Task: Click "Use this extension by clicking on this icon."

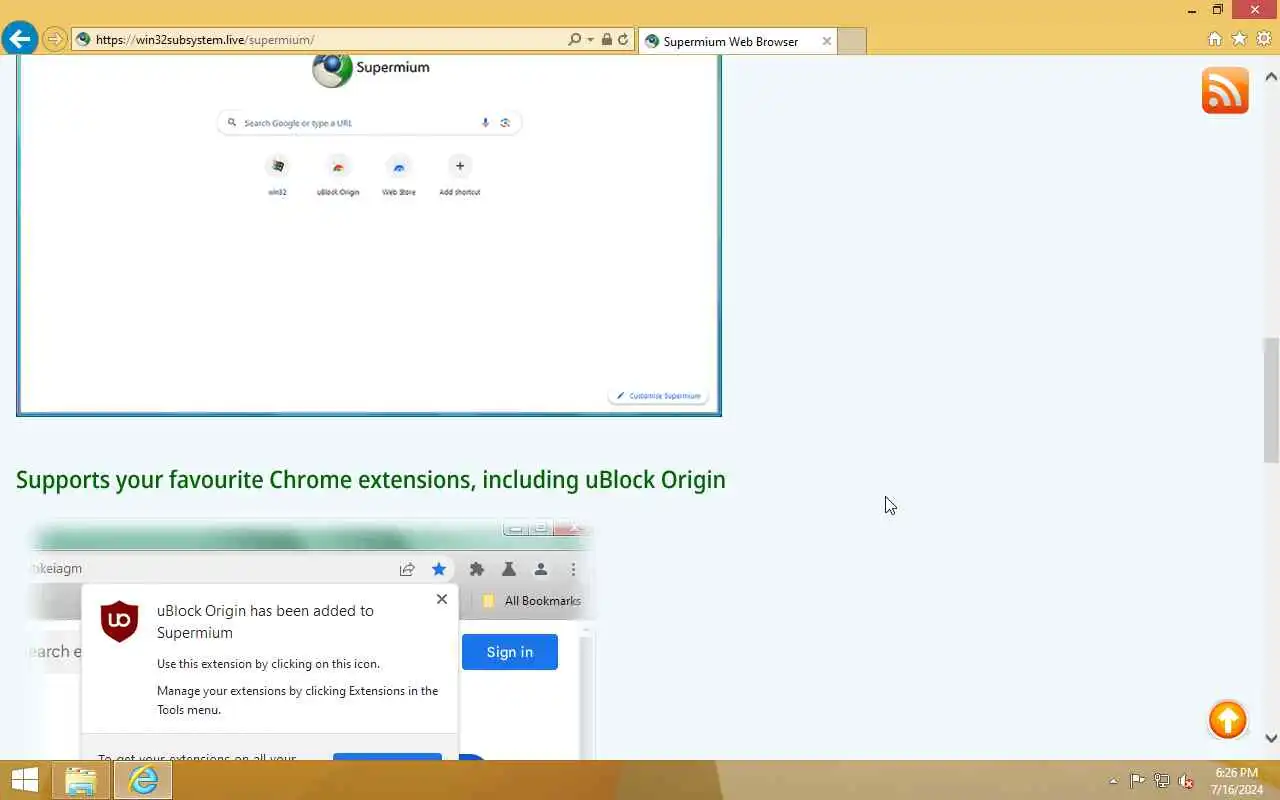Action: 268,664
